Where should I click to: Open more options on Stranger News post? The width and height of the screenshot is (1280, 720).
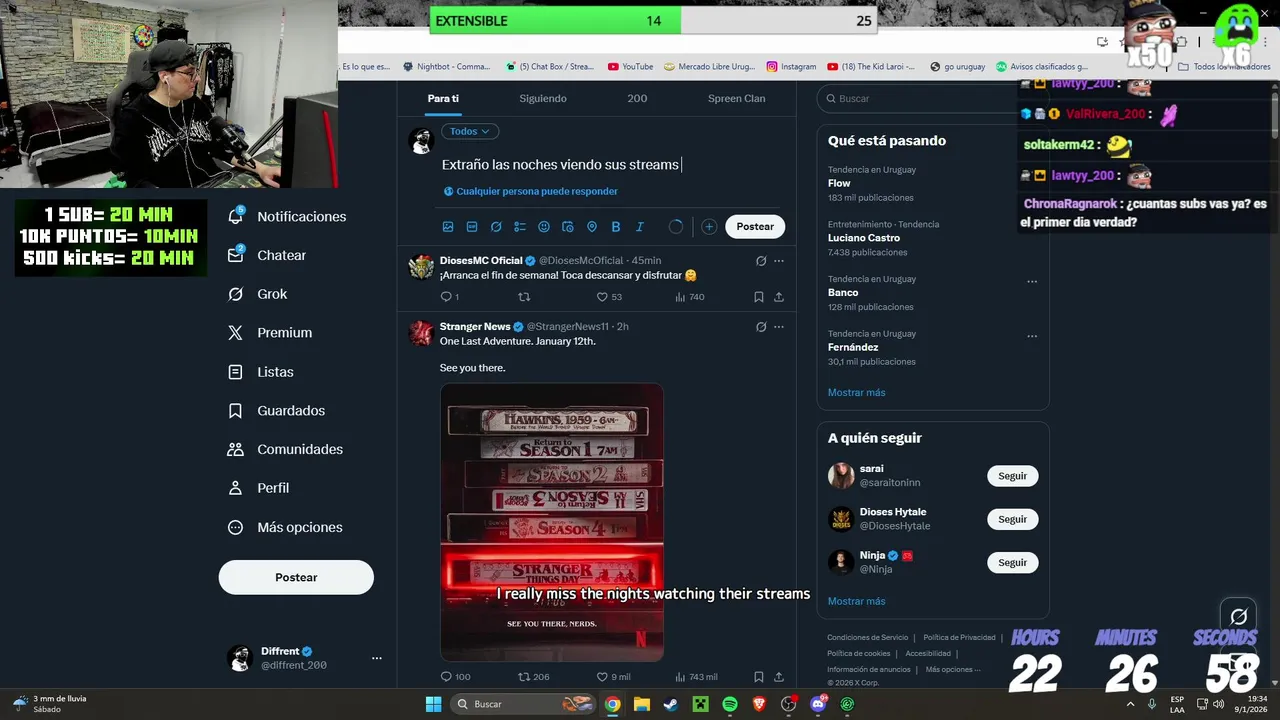tap(779, 327)
